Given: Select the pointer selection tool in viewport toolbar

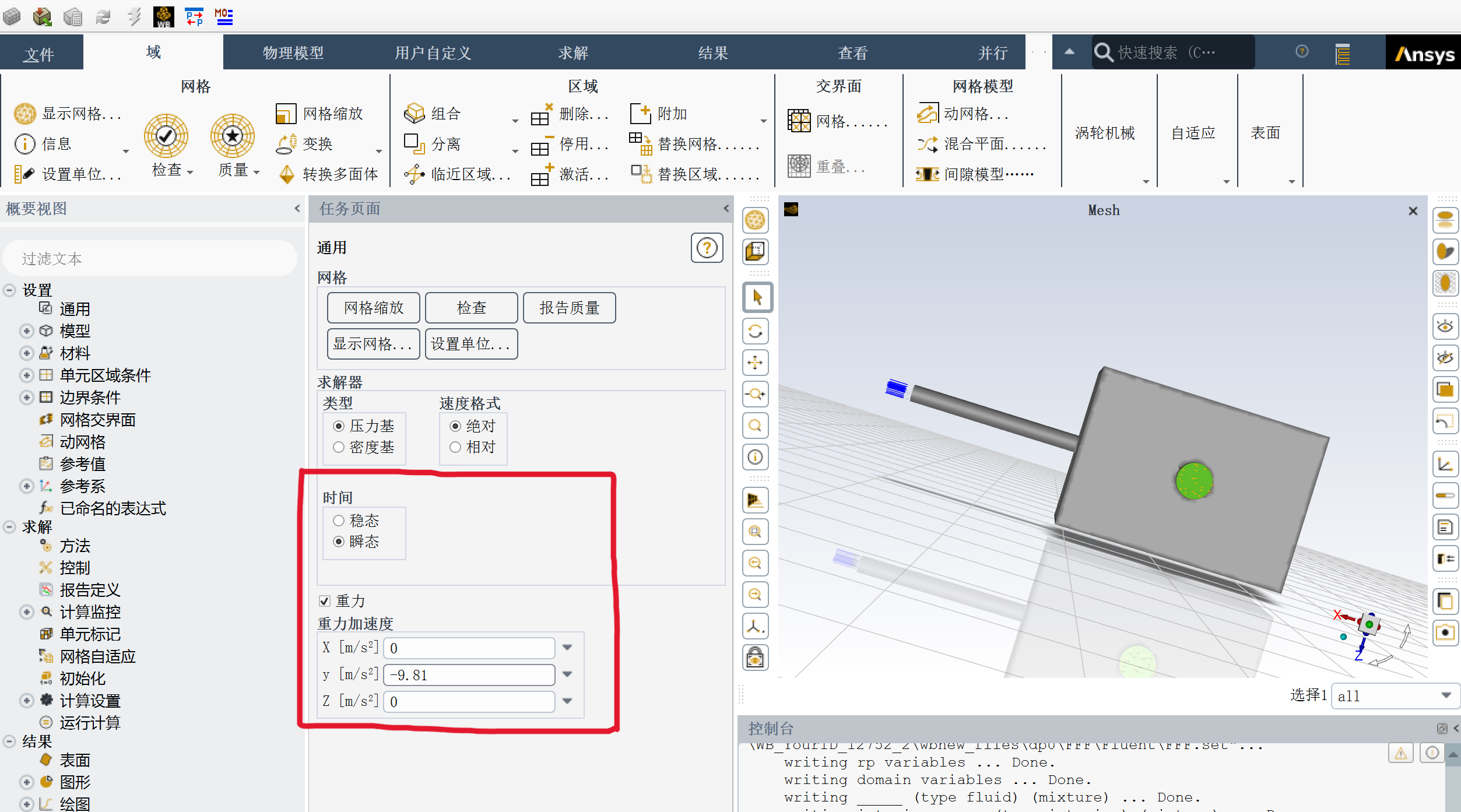Looking at the screenshot, I should (757, 298).
